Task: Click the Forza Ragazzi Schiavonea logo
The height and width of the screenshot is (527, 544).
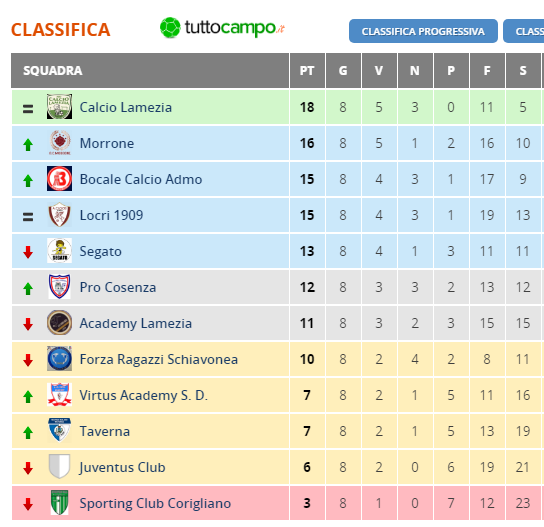Action: point(59,359)
